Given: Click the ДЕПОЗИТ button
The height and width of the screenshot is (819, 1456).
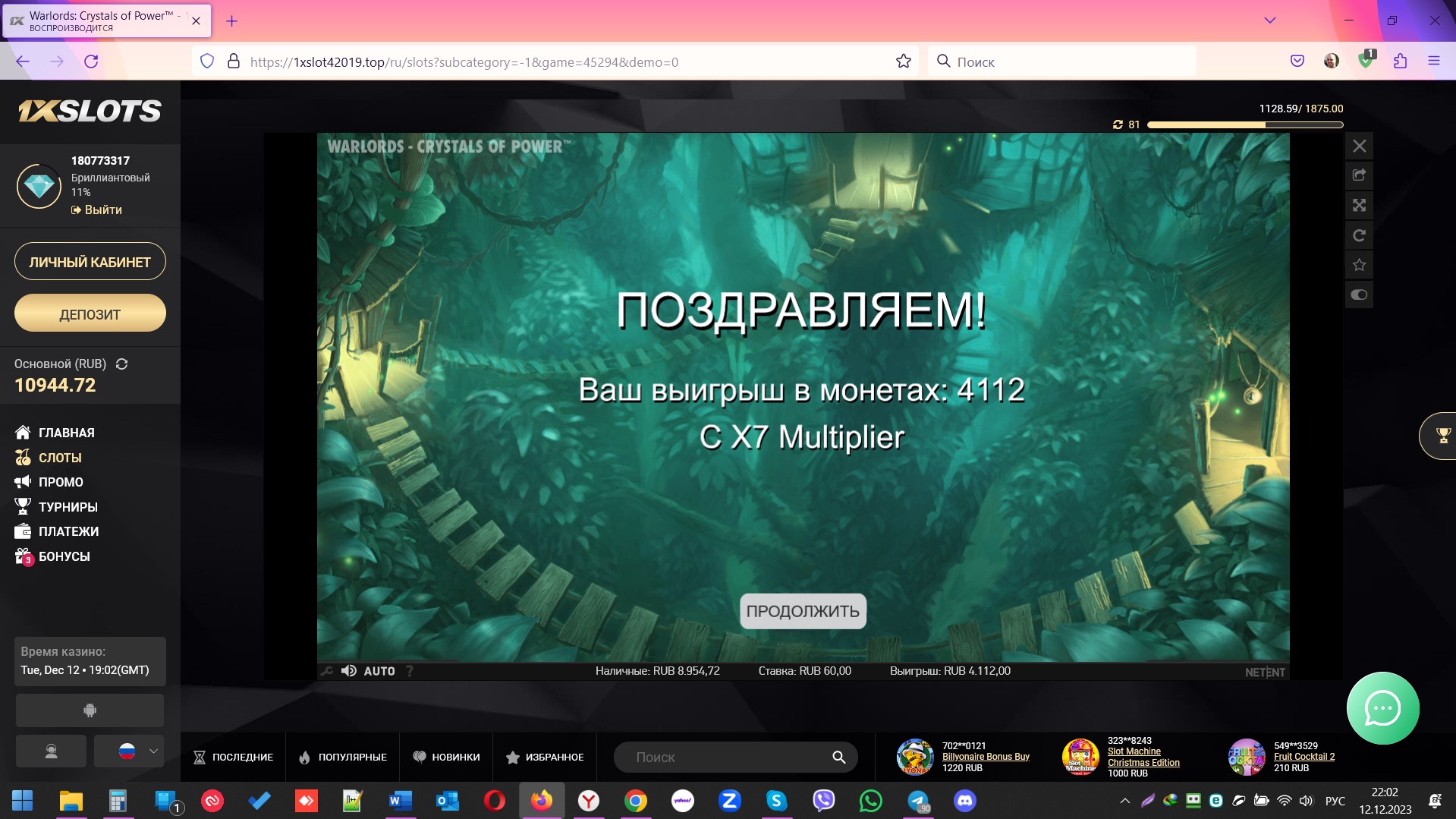Looking at the screenshot, I should [90, 313].
